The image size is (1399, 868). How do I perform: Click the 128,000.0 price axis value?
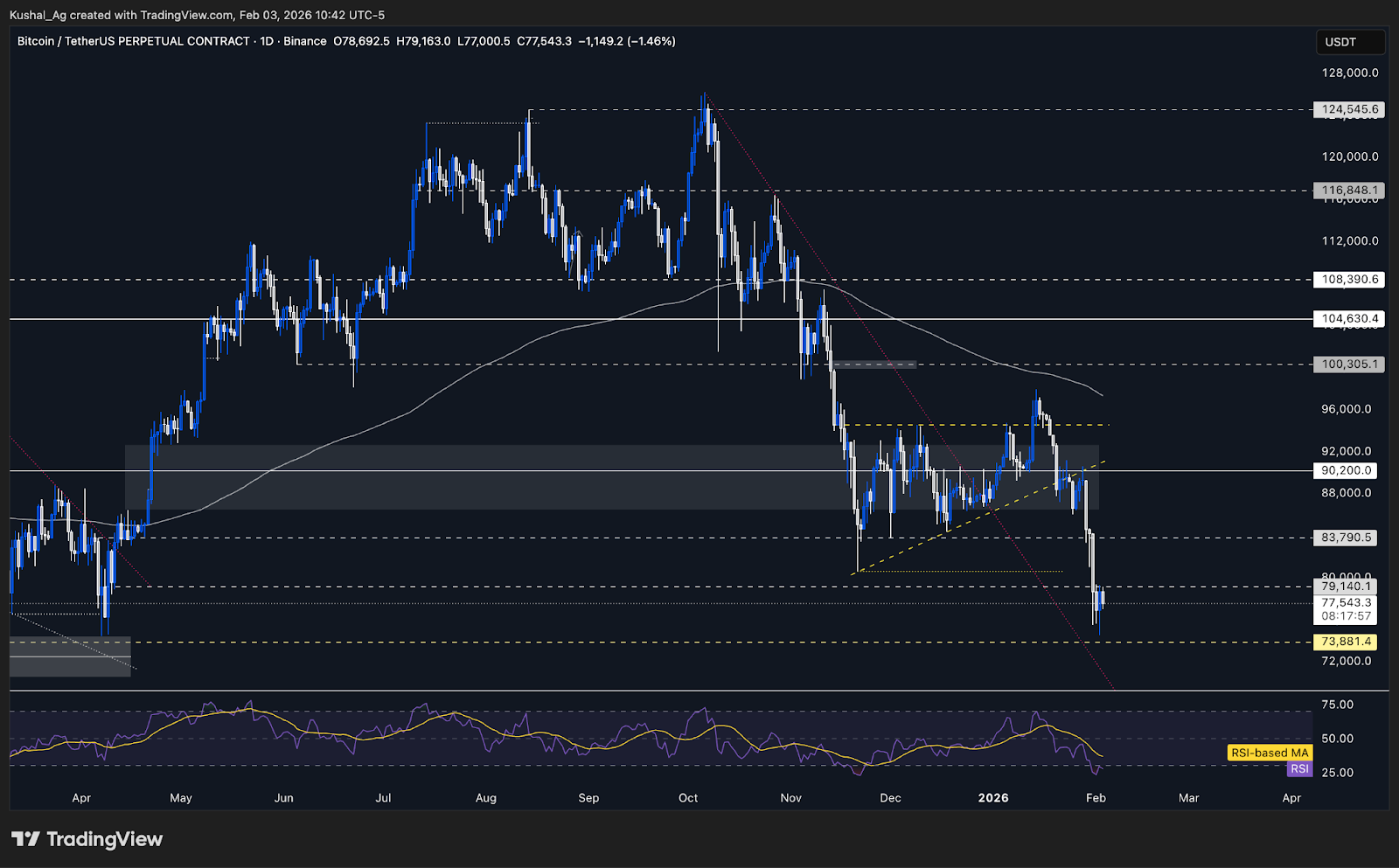(x=1350, y=73)
